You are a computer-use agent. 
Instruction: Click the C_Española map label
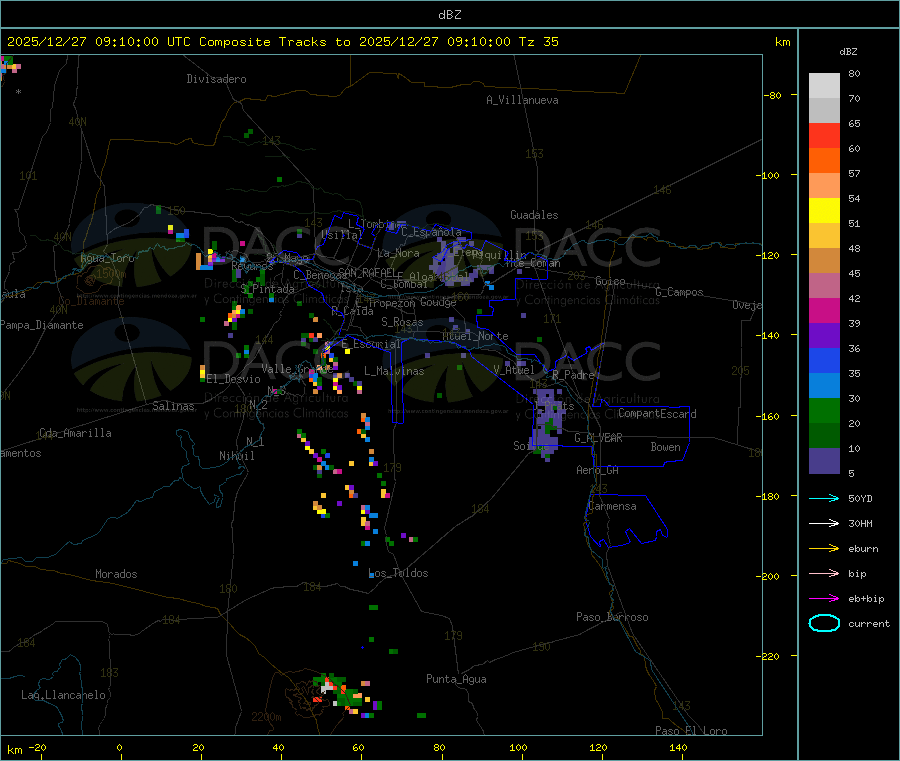(x=431, y=232)
